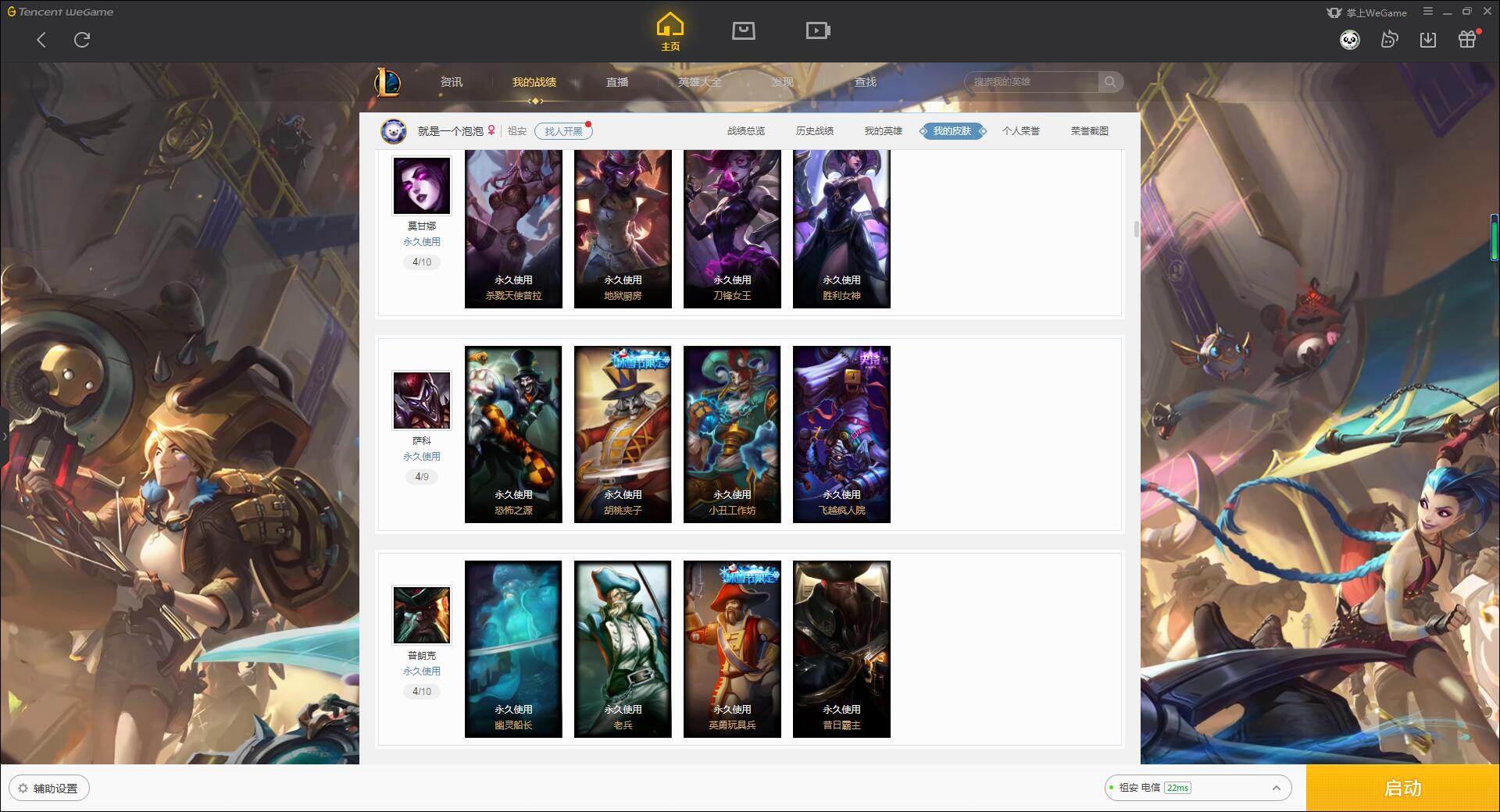Switch to 荣誉截图 sub-tab
This screenshot has height=812, width=1500.
pos(1090,131)
